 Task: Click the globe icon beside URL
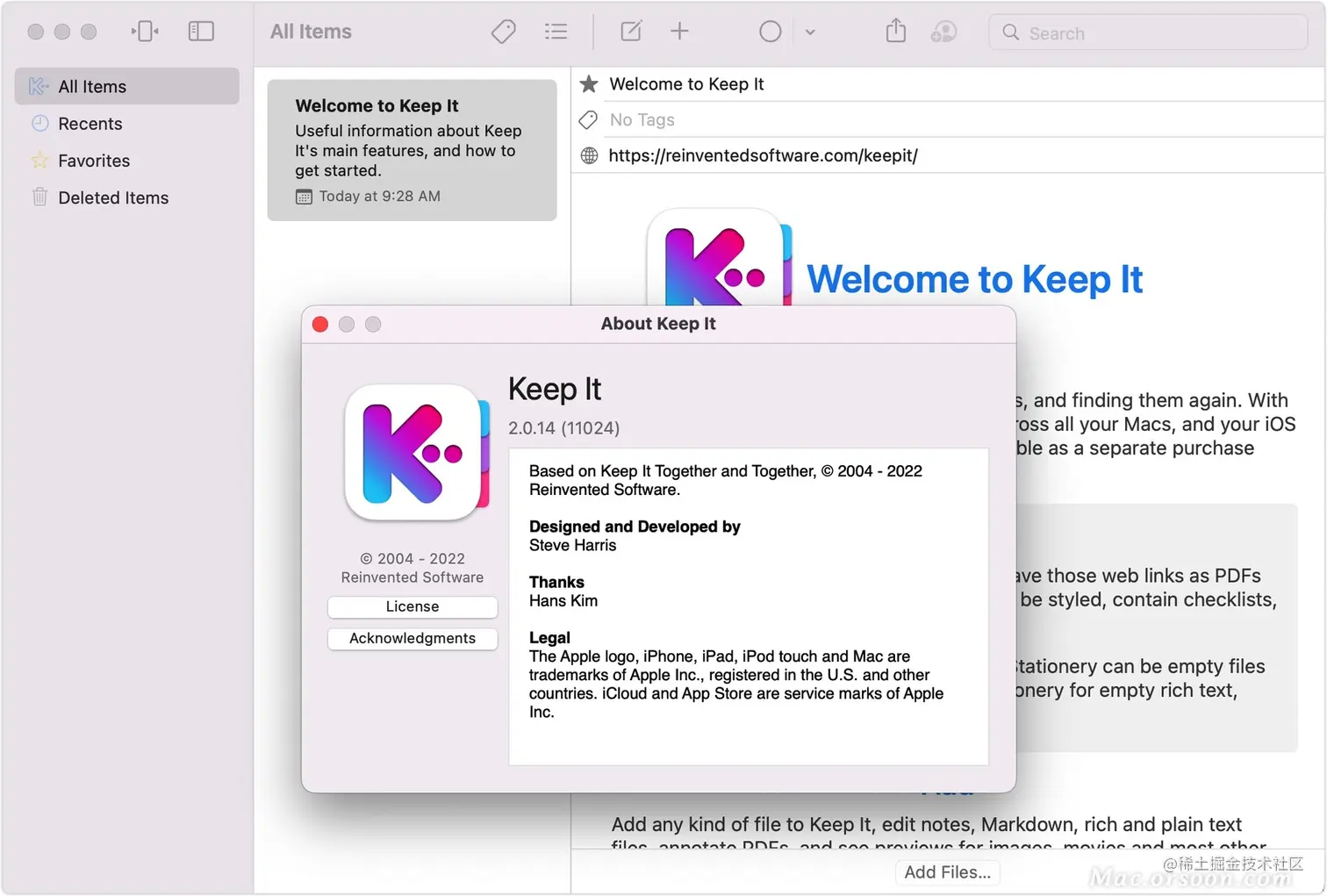(x=589, y=155)
